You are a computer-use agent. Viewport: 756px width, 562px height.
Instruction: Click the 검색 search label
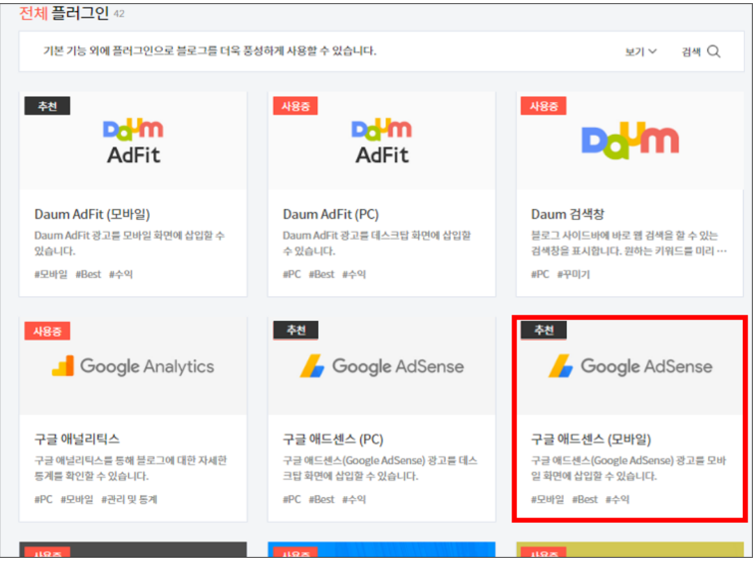click(x=691, y=52)
